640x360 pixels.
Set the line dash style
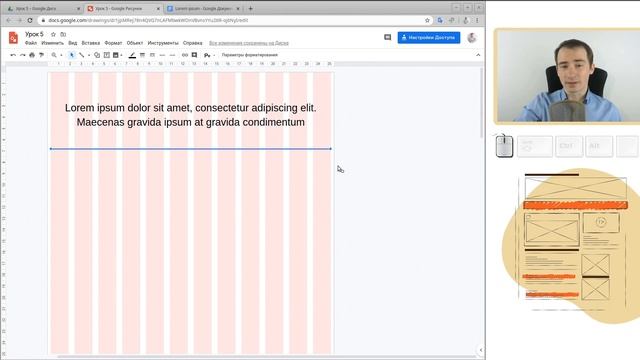click(152, 55)
